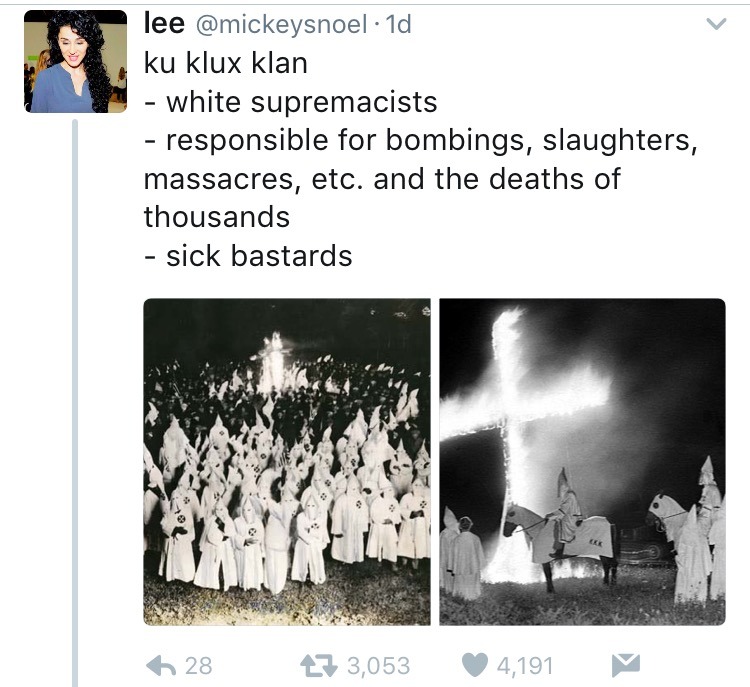This screenshot has height=687, width=750.
Task: Expand the tweet options chevron
Action: [716, 23]
